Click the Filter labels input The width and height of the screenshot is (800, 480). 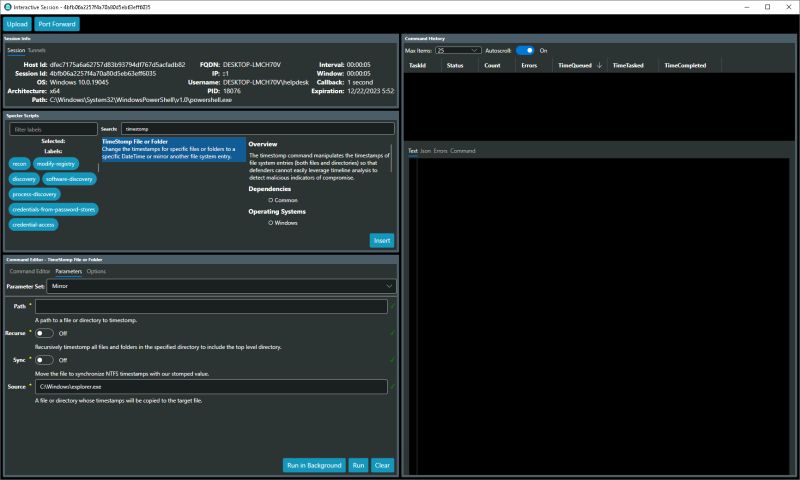53,129
